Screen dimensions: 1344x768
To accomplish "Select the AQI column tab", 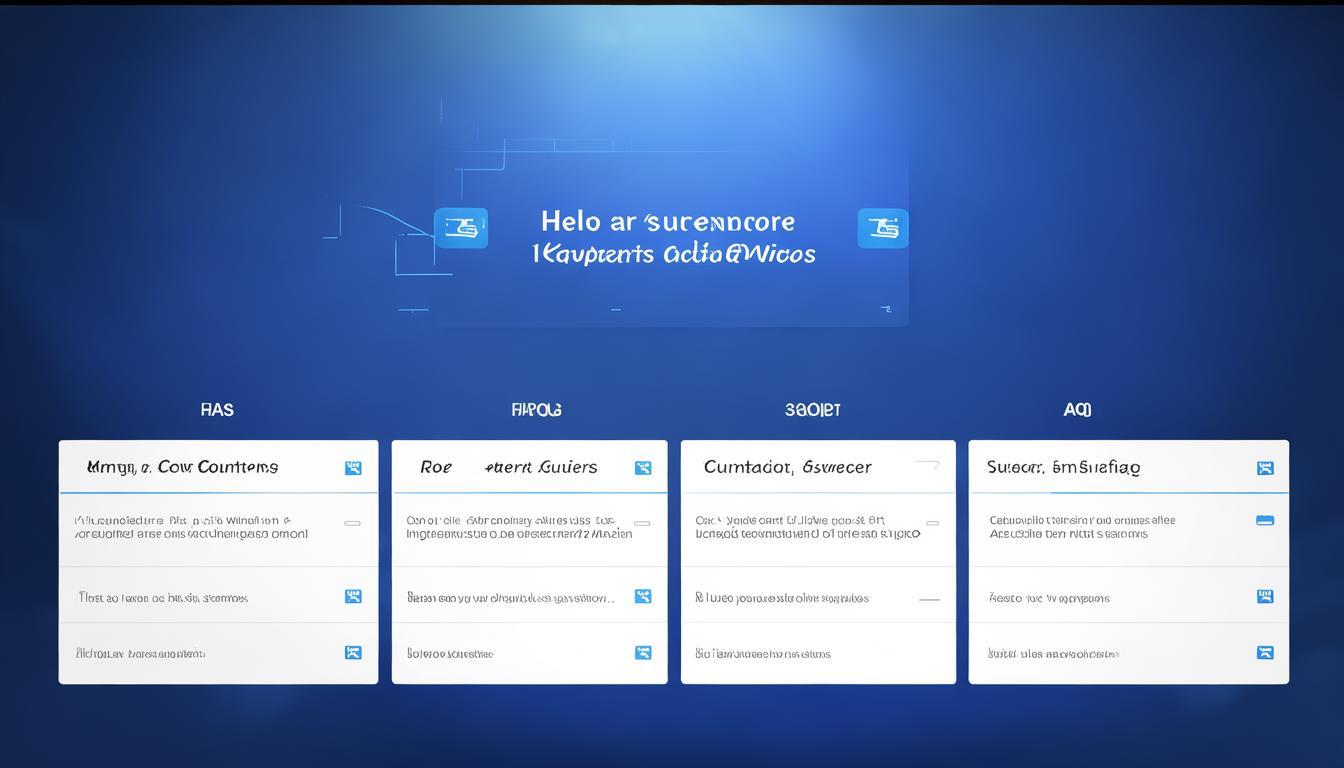I will click(x=1077, y=410).
